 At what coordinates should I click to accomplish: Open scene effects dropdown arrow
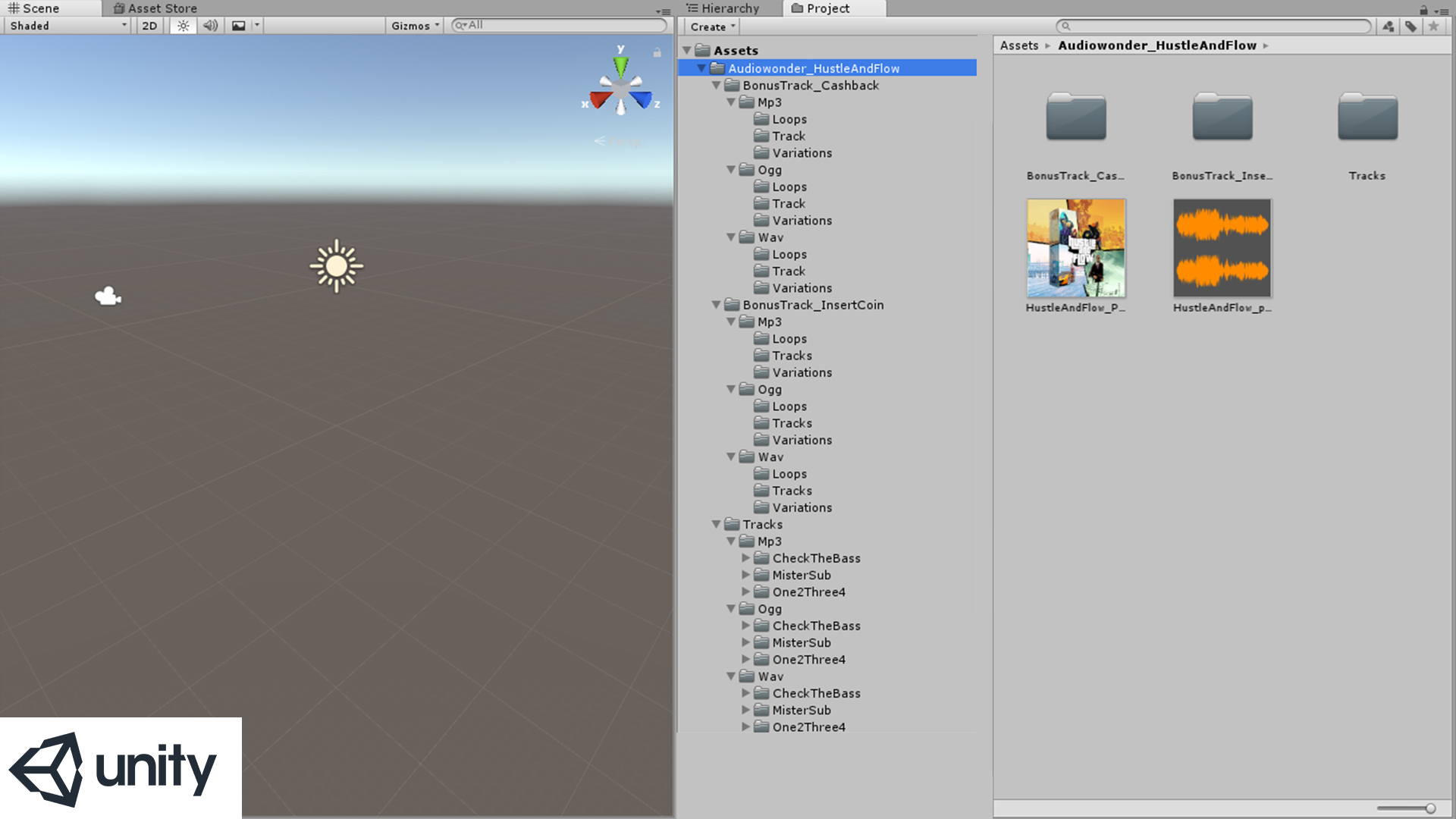coord(257,26)
